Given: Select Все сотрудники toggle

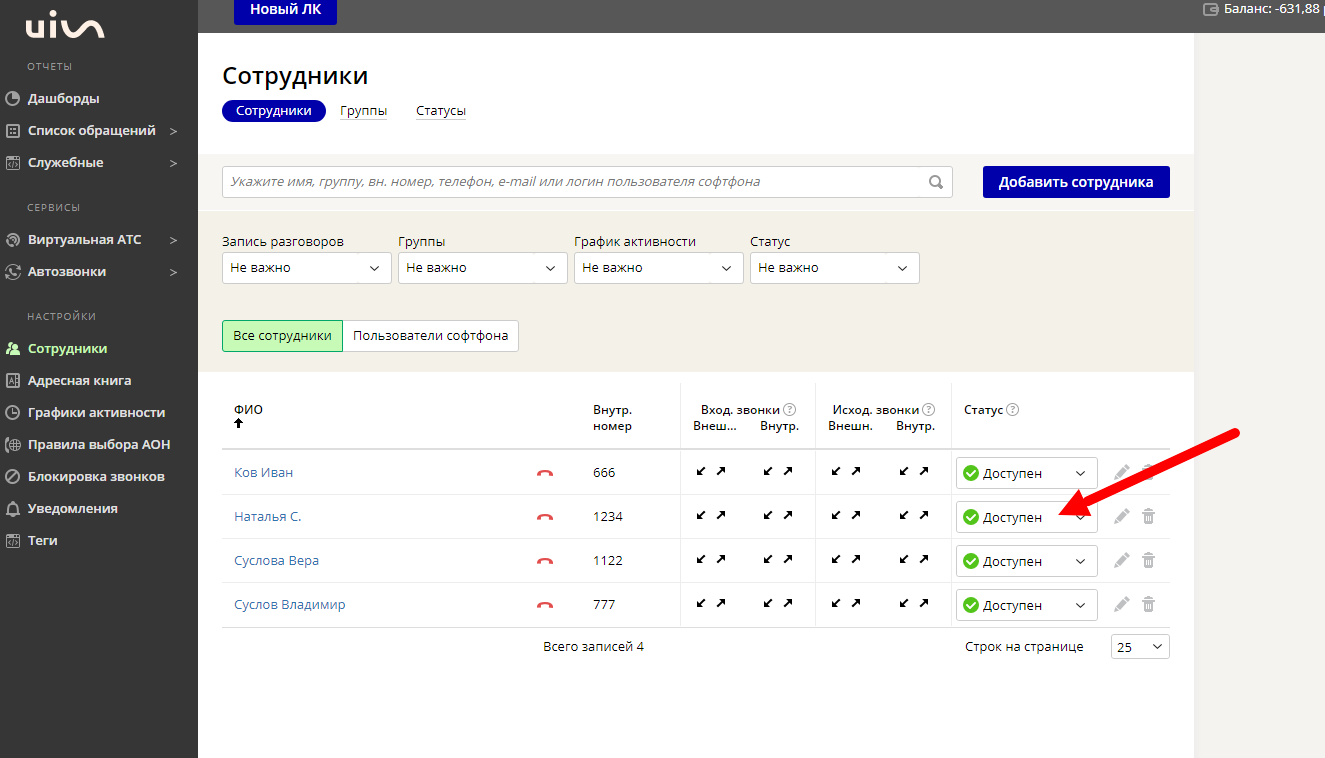Looking at the screenshot, I should coord(282,336).
